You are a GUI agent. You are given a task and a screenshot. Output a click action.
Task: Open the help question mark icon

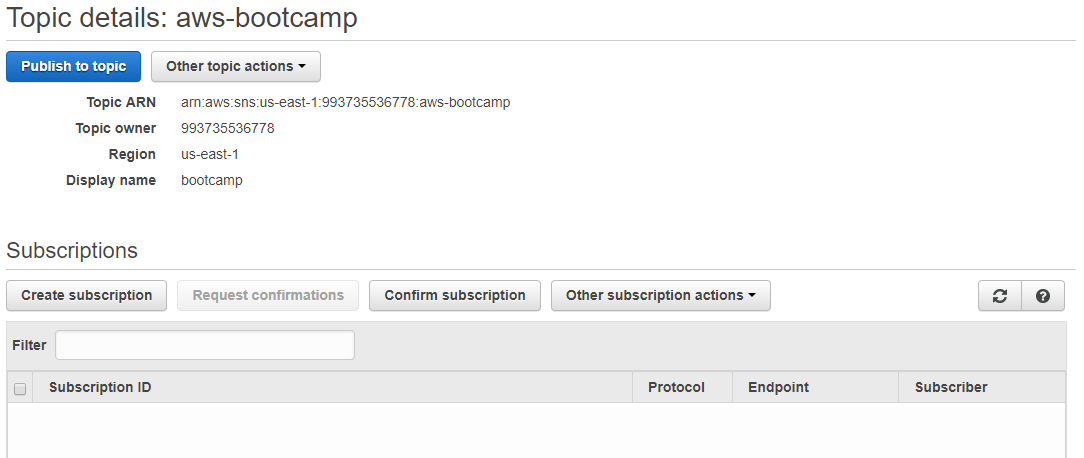click(1043, 295)
